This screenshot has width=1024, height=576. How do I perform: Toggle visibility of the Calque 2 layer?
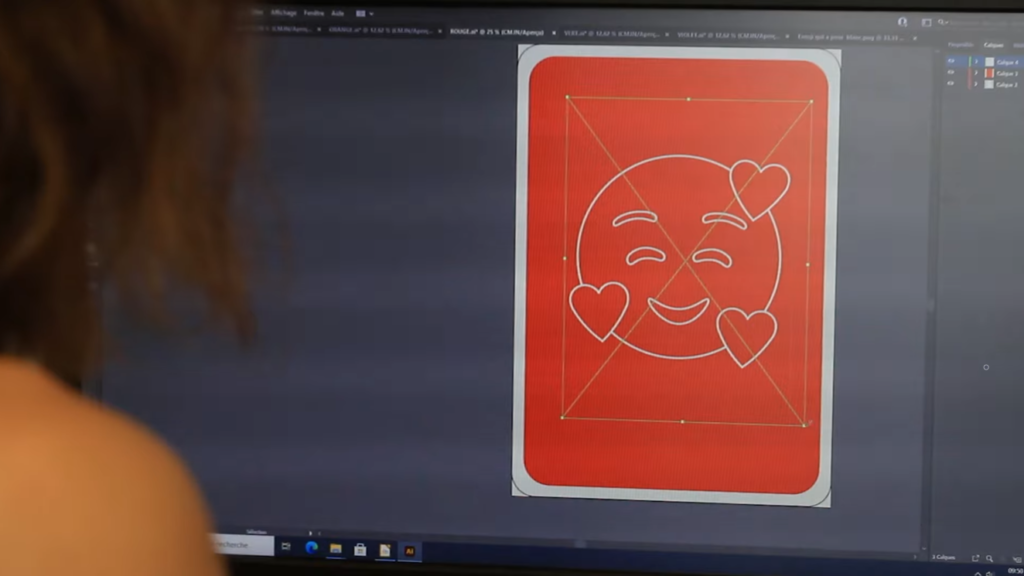951,84
